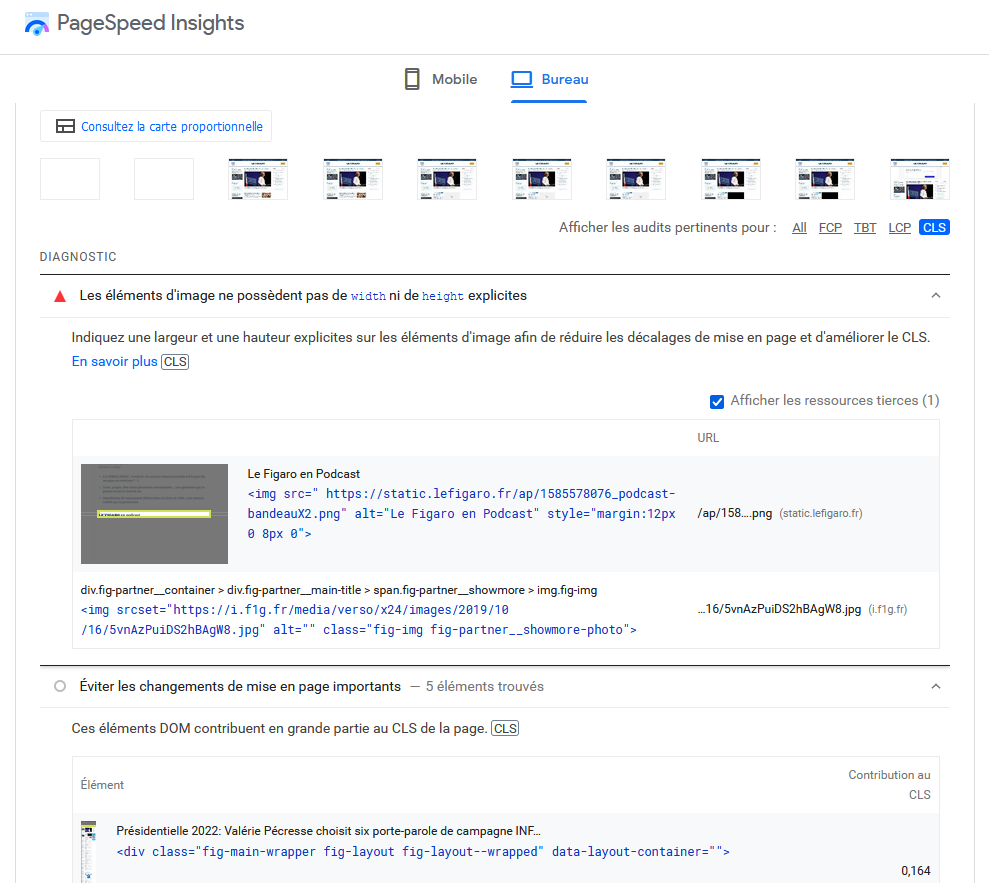Image resolution: width=989 pixels, height=883 pixels.
Task: Open the En savoir plus link
Action: pos(114,361)
